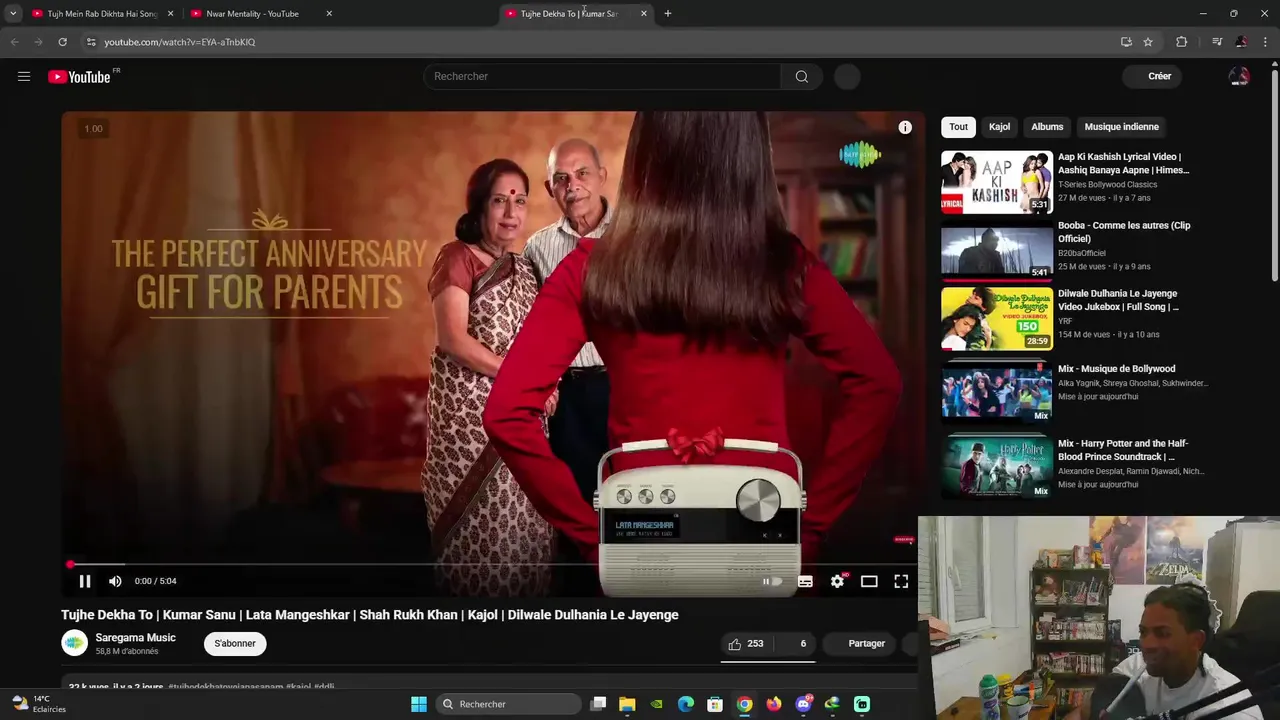This screenshot has width=1280, height=720.
Task: Go back in browser history
Action: click(14, 42)
